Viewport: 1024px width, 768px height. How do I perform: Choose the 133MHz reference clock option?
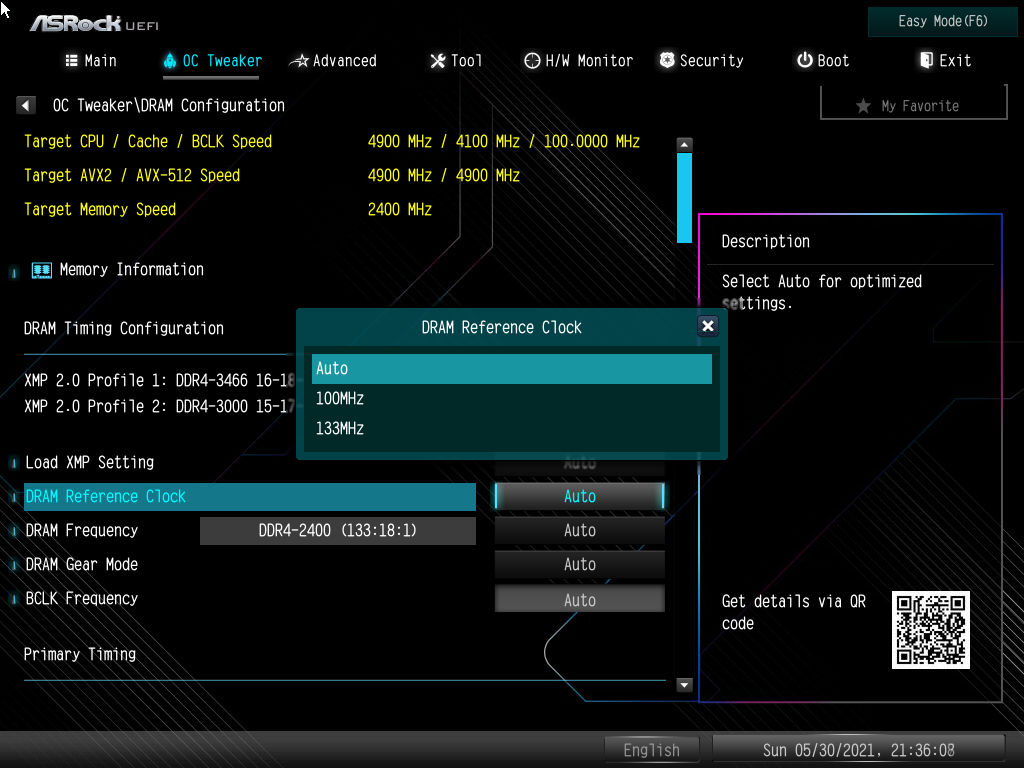click(511, 429)
